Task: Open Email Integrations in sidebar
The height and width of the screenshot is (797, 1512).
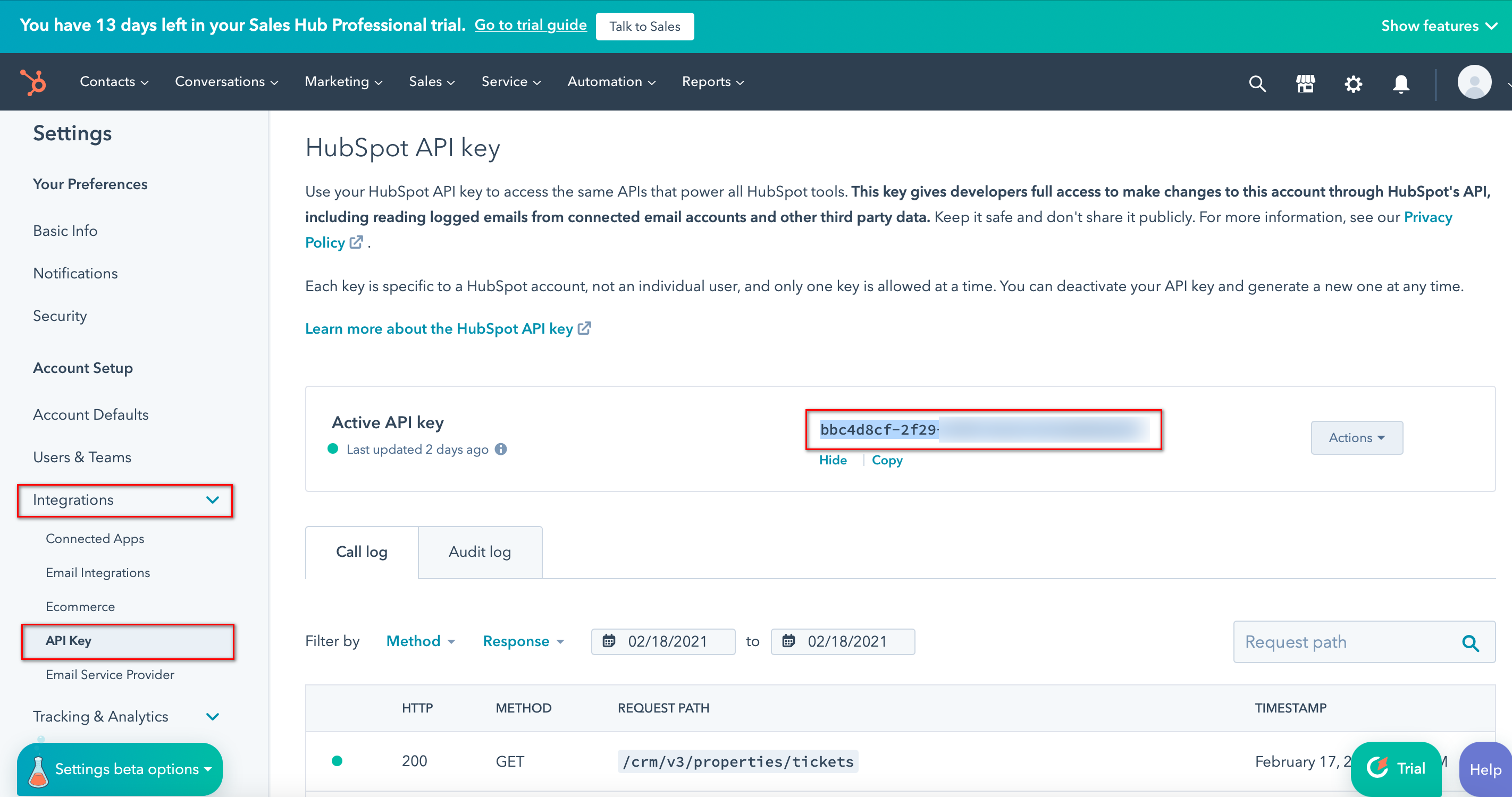Action: (97, 572)
